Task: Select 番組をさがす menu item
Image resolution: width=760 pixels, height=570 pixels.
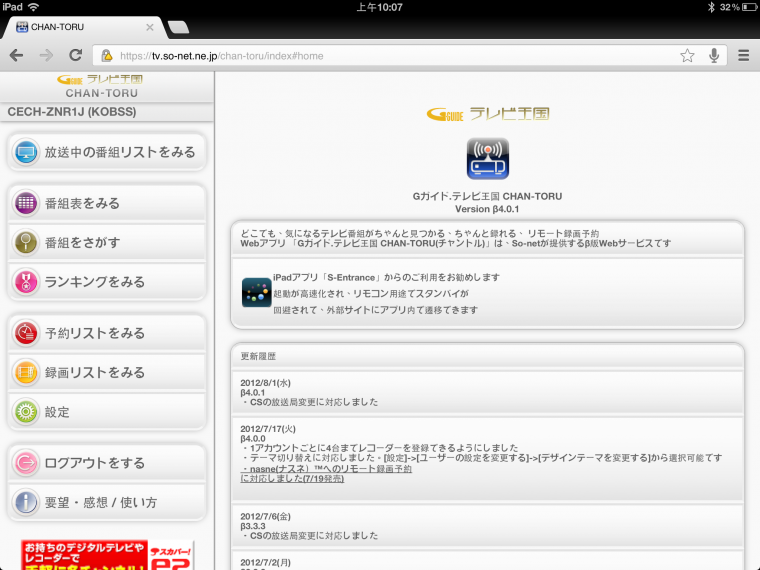Action: 107,242
